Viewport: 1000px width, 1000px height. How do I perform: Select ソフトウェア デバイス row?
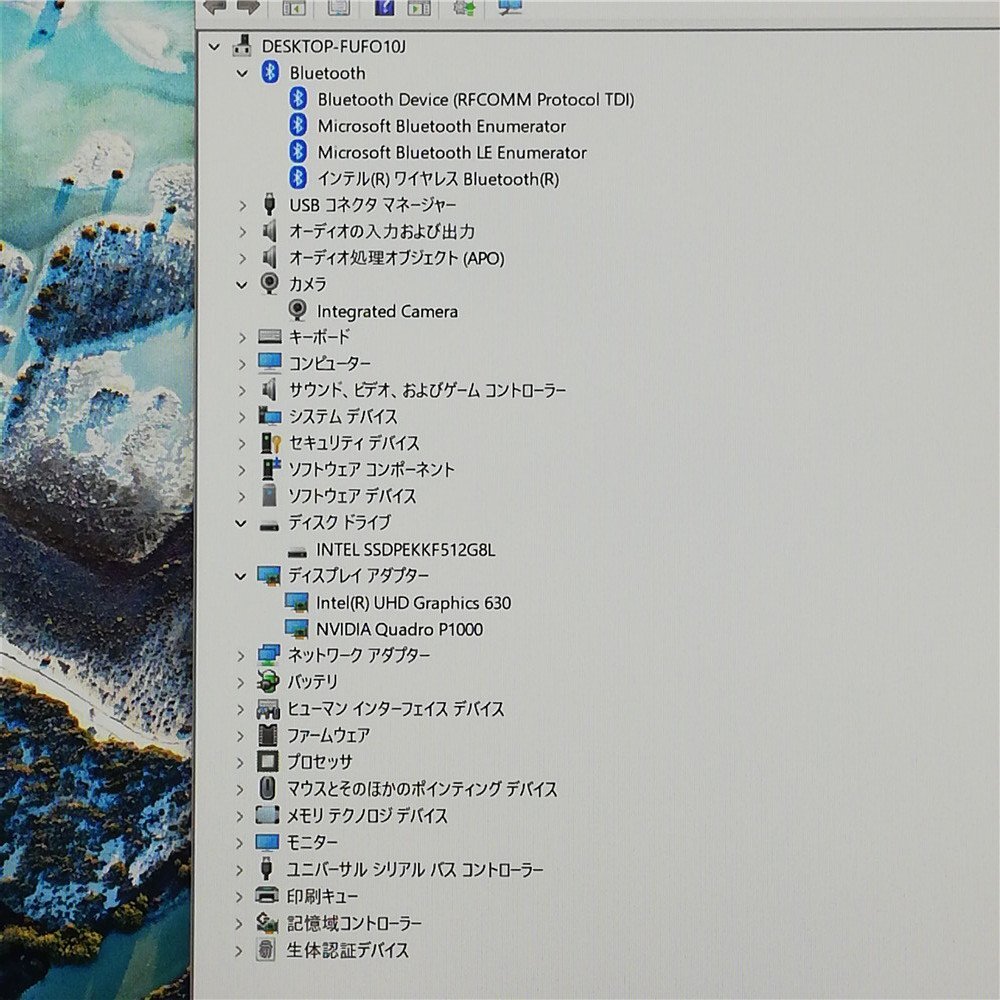point(352,496)
